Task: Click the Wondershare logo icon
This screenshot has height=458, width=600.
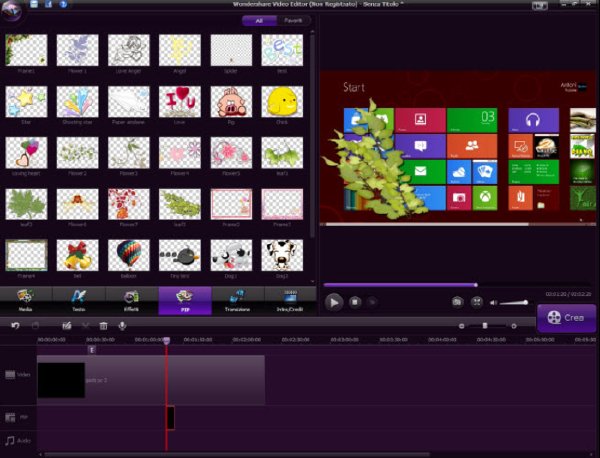Action: click(11, 10)
